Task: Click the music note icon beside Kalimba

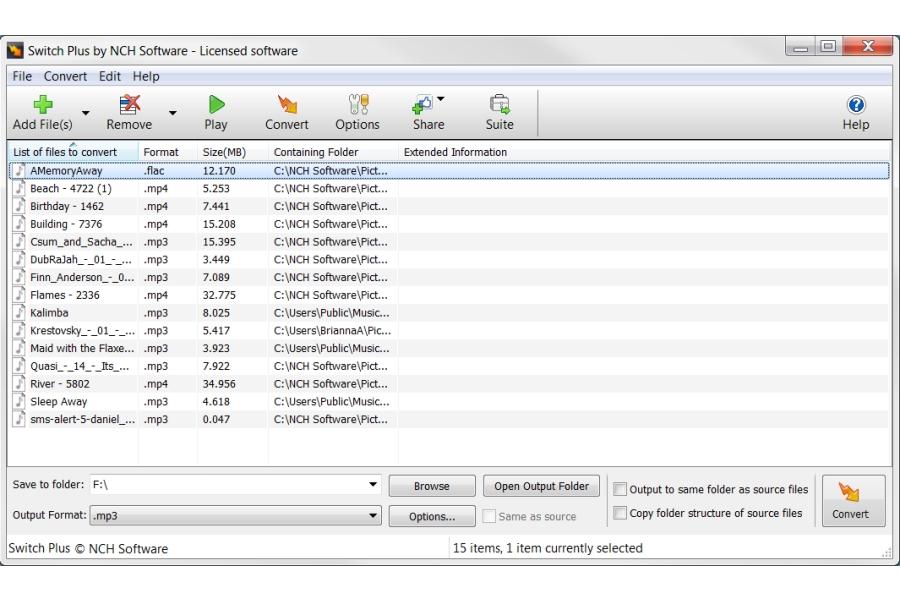Action: (20, 312)
